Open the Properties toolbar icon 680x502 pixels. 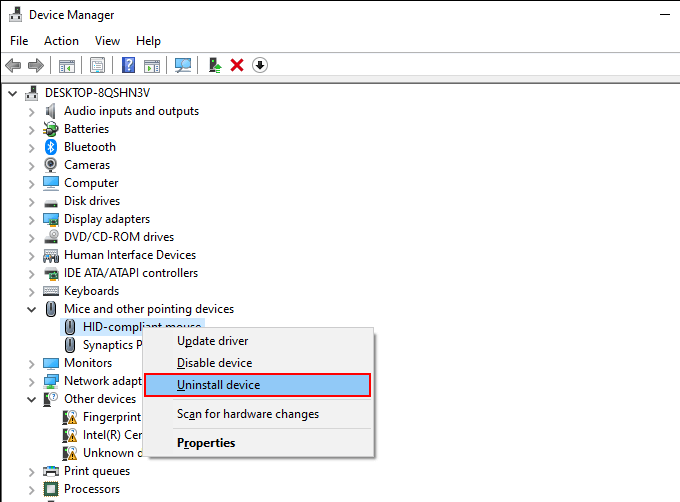point(98,65)
